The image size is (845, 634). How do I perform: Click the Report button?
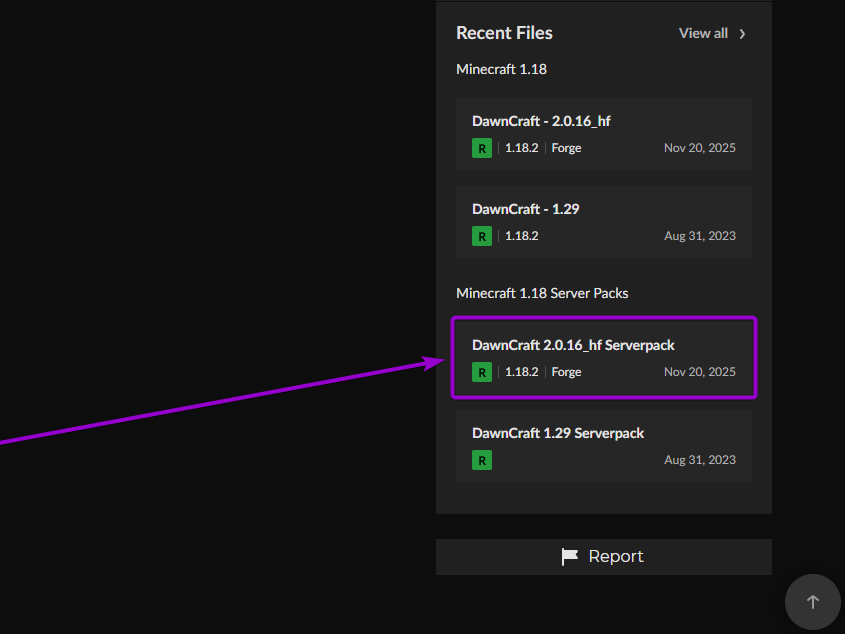click(603, 556)
